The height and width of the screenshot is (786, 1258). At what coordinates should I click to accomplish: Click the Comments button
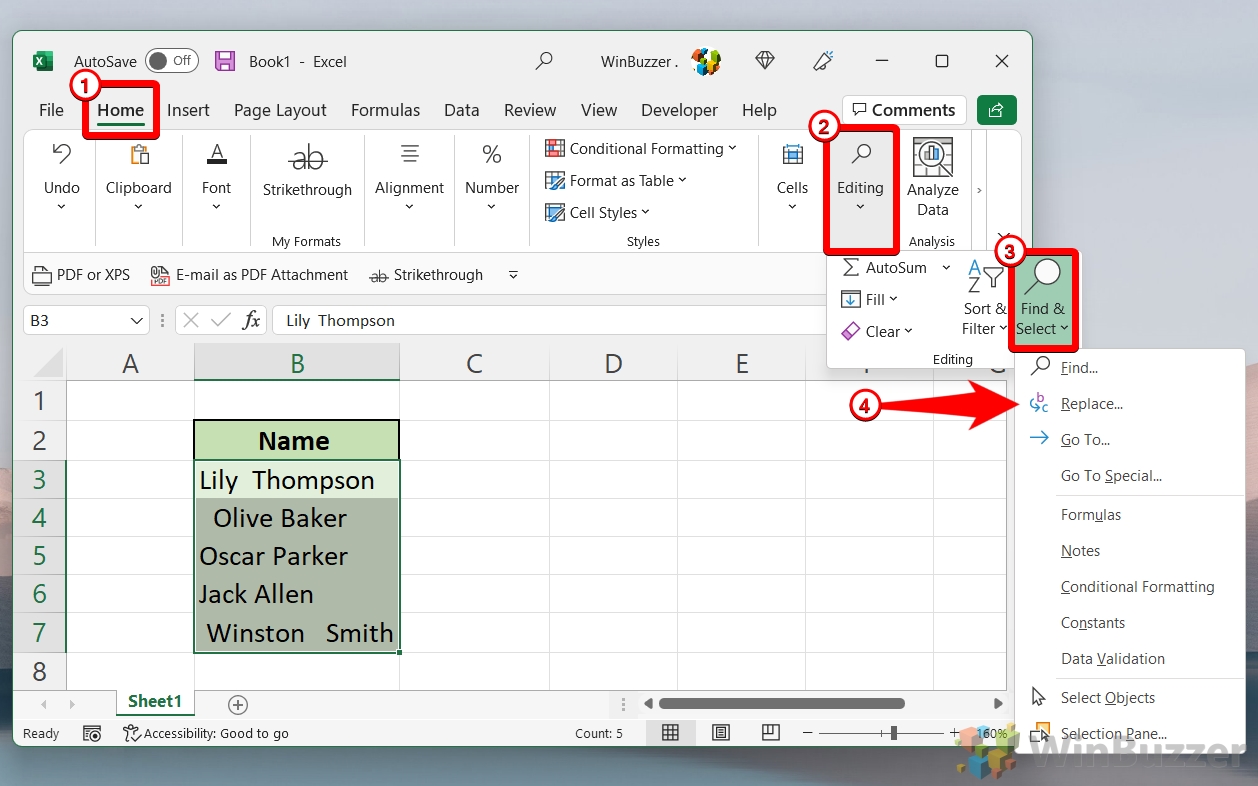click(903, 110)
